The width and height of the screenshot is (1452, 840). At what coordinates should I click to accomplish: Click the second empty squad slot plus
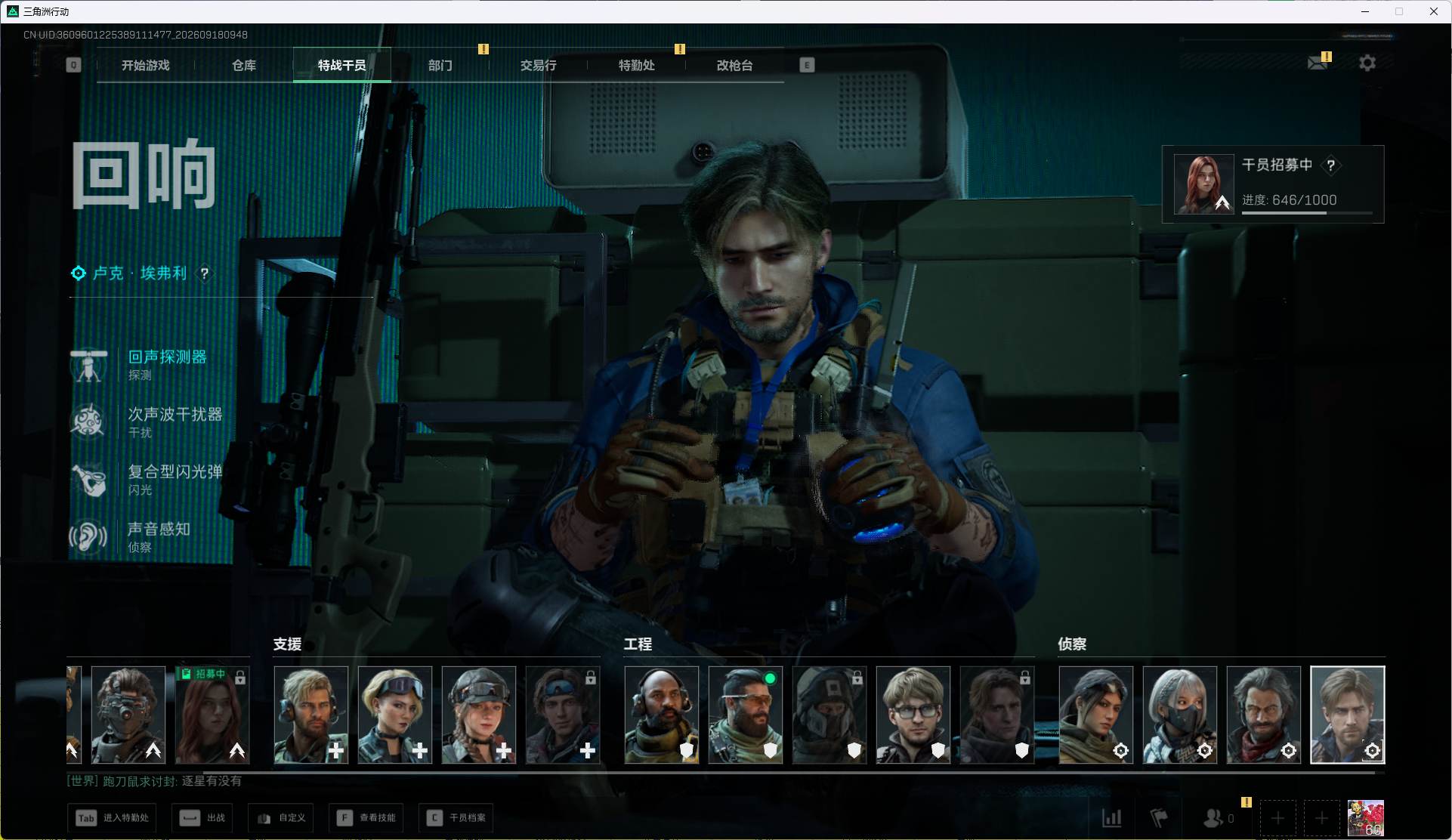click(x=1322, y=818)
